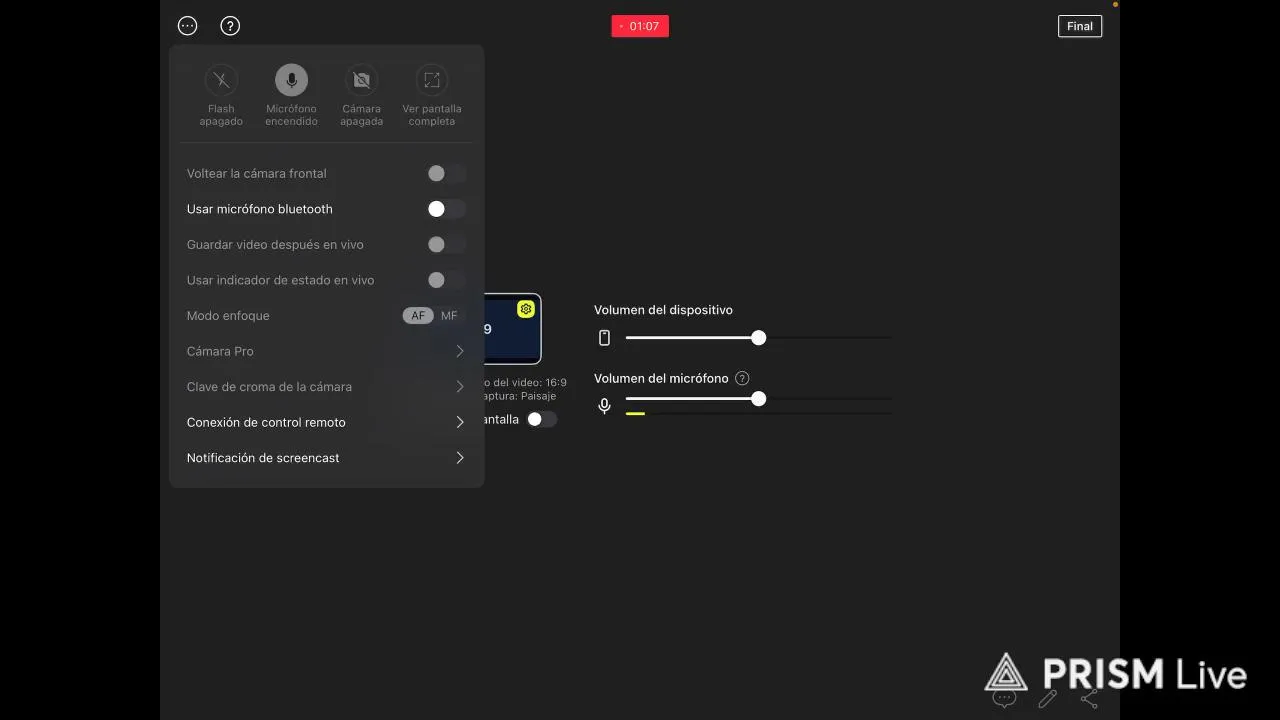Click the Volumen del micrófono label
The height and width of the screenshot is (720, 1280).
click(661, 378)
